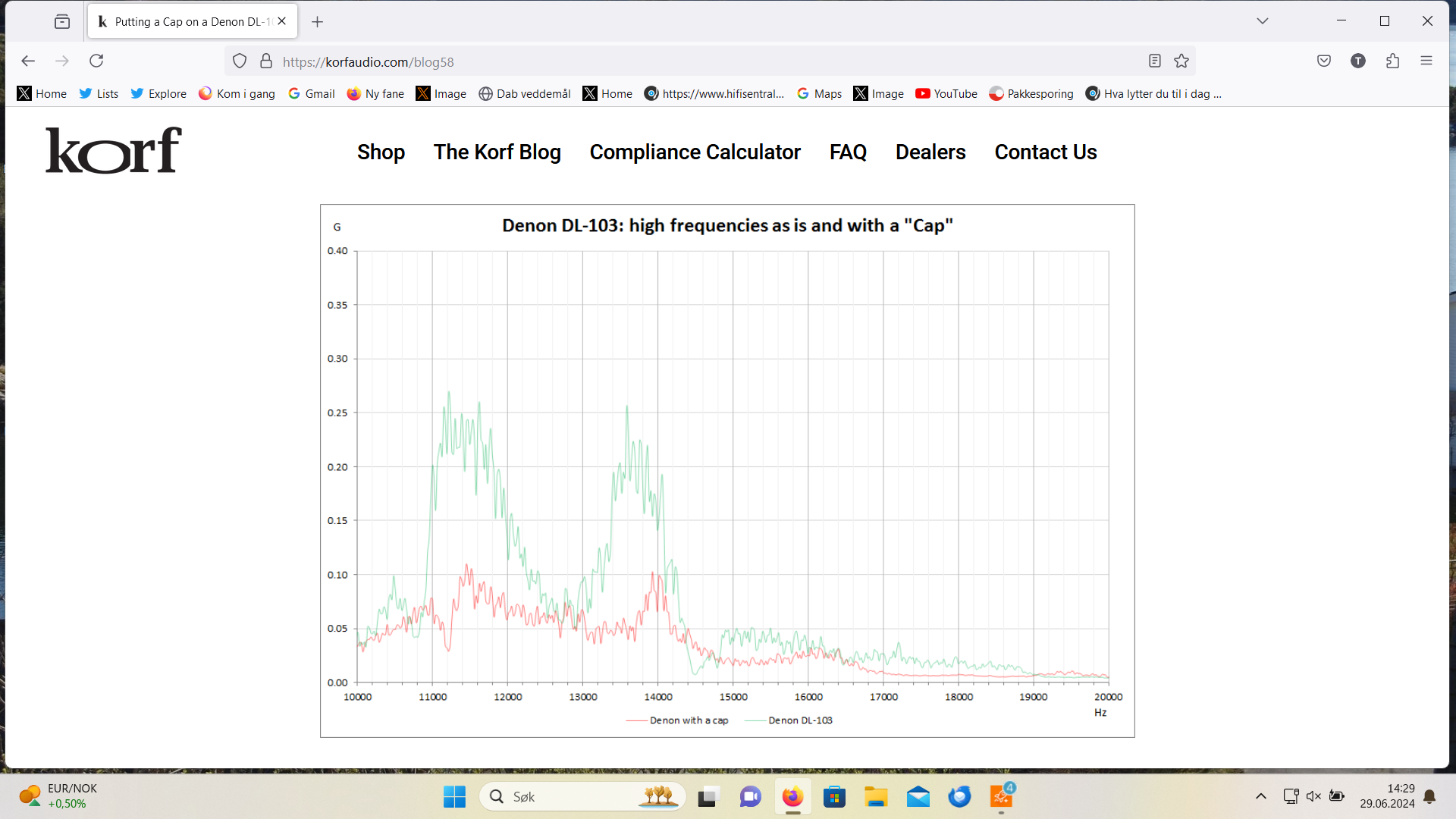Screen dimensions: 1456x819
Task: Open the Firefox View icon beside the tabs
Action: 62,21
